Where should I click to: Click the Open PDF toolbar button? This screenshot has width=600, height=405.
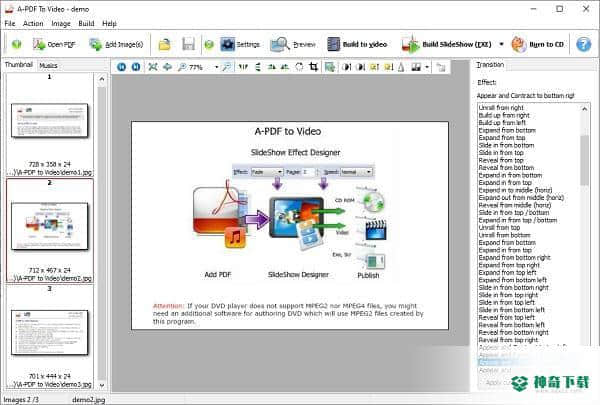(x=54, y=44)
